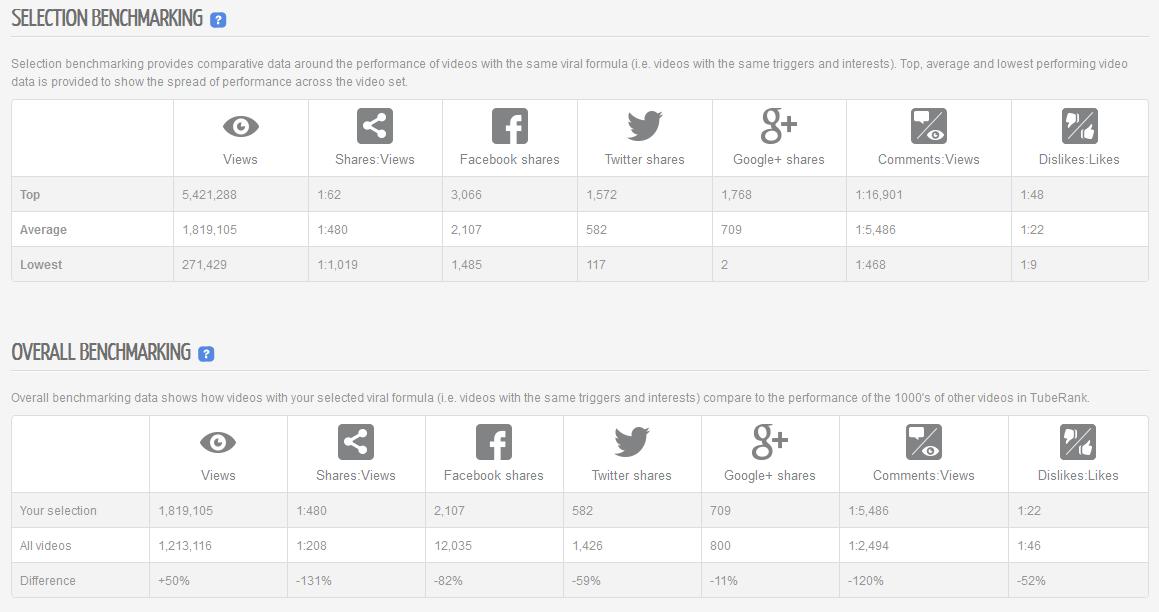Click the Views eye icon in Overall table
1159x612 pixels.
point(218,443)
